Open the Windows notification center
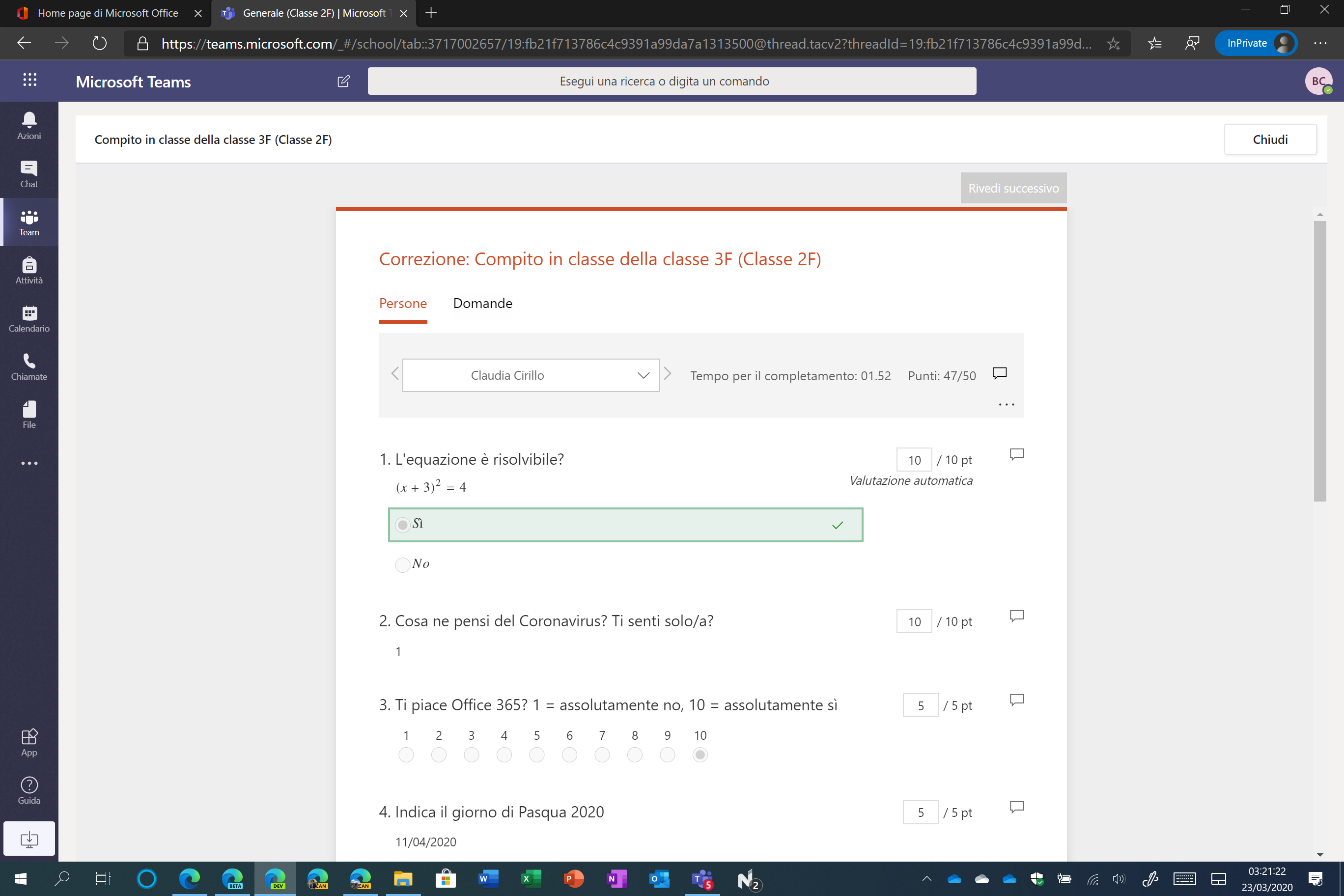 [x=1316, y=879]
